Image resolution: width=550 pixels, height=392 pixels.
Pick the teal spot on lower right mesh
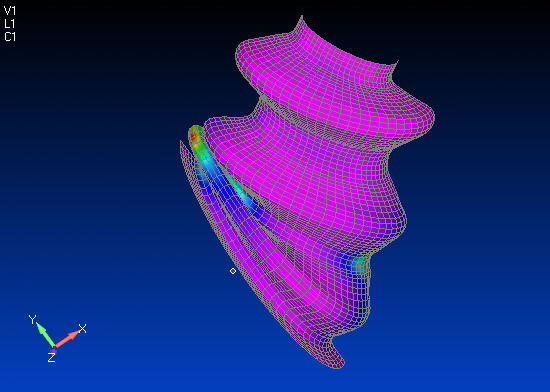click(x=360, y=265)
